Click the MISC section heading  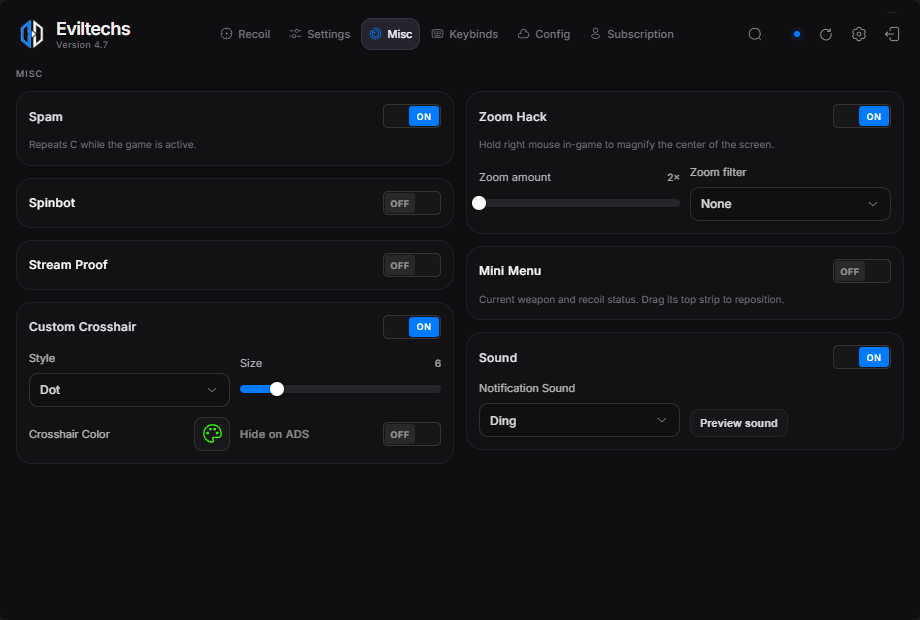point(29,74)
